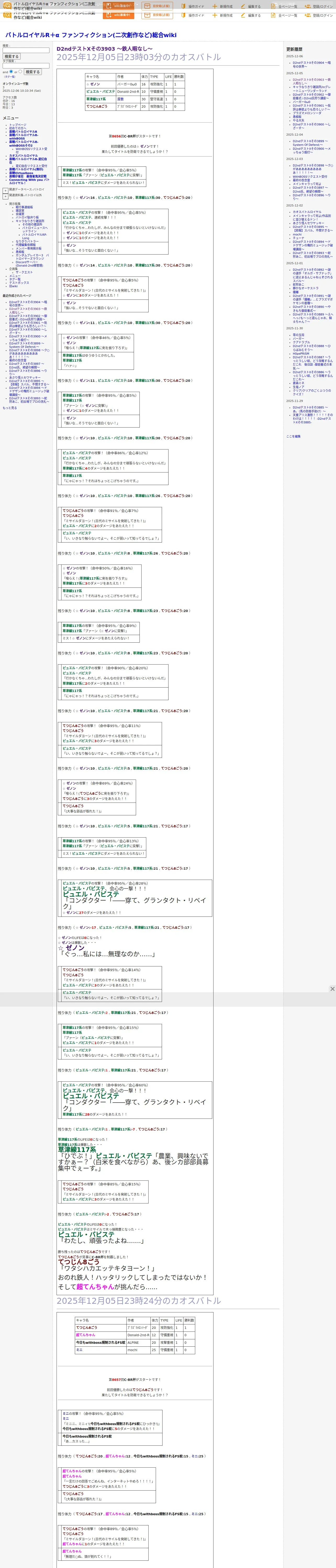336x1568 pixels.
Task: Open Connecting With you バトルロイヤル link
Action: (29, 181)
